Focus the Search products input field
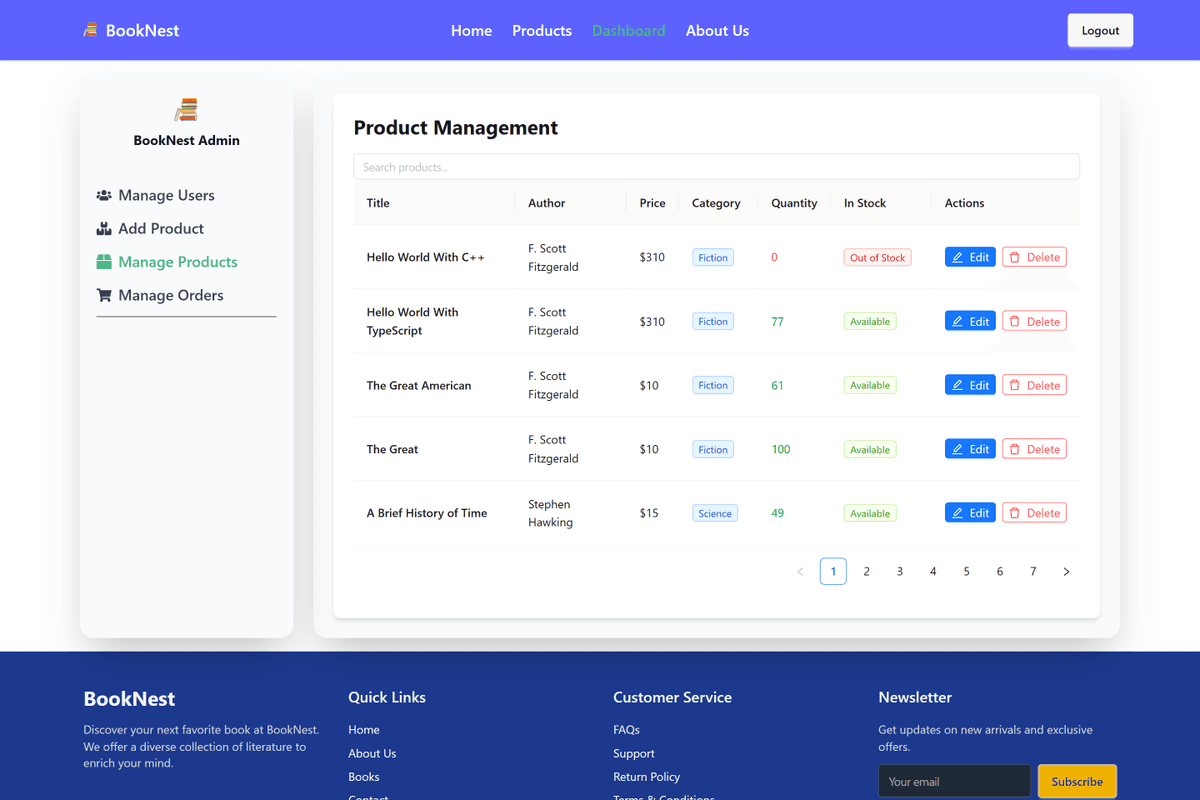The image size is (1200, 800). tap(716, 167)
